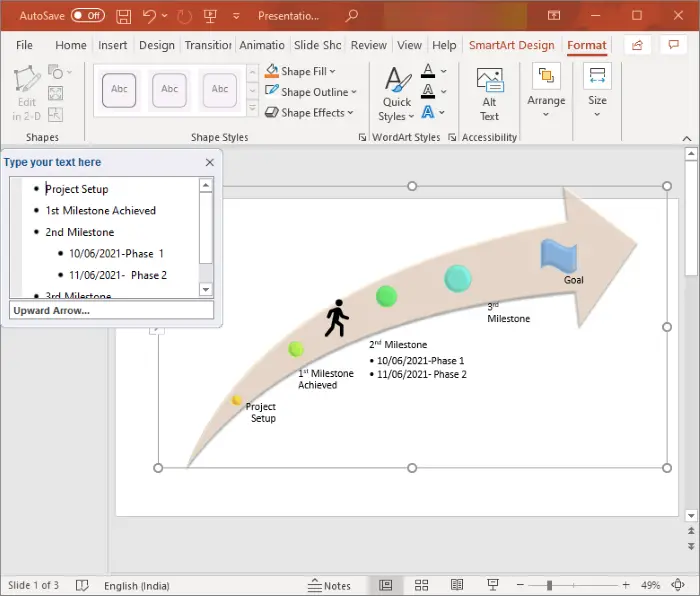The width and height of the screenshot is (700, 596).
Task: Click the Upward Arrow layout description link
Action: tap(51, 311)
